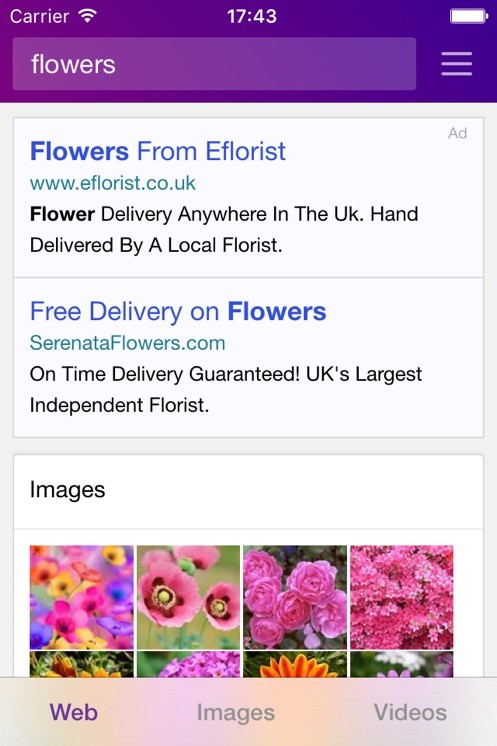Select the colorful mixed flowers thumbnail
Viewport: 497px width, 746px height.
[x=82, y=598]
